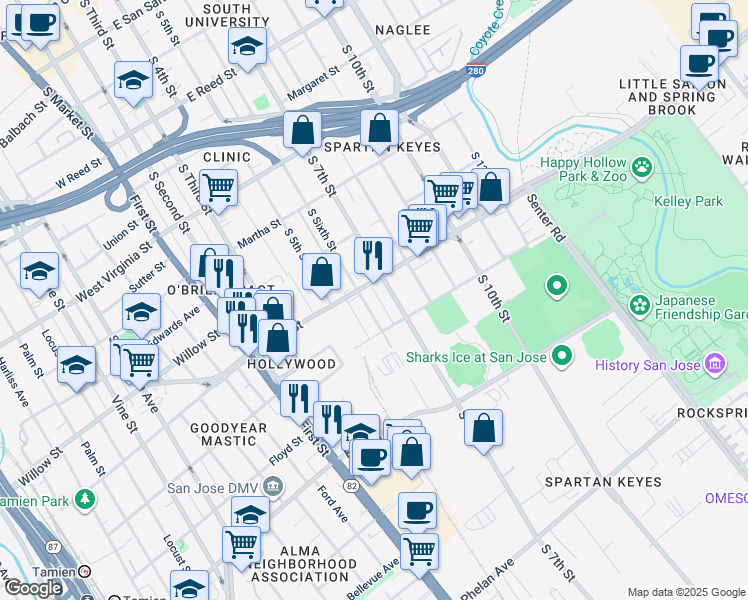Screen dimensions: 748x600
Task: Open the graduation cap marker near E Reed St
Action: 132,80
